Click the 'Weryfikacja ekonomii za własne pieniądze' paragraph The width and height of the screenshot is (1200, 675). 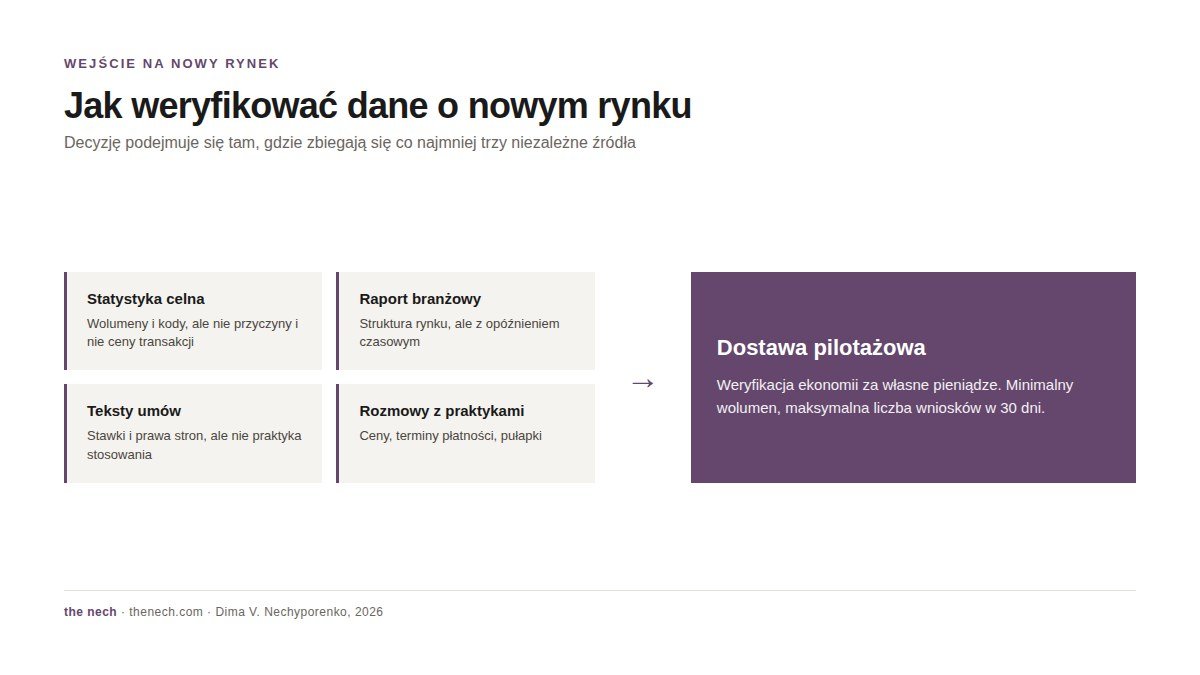pyautogui.click(x=895, y=396)
